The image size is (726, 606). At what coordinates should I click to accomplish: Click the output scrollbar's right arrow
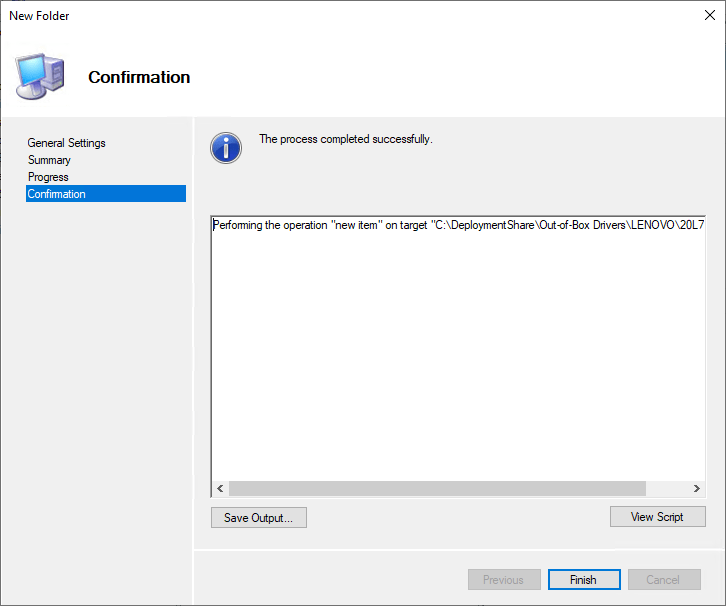point(697,489)
